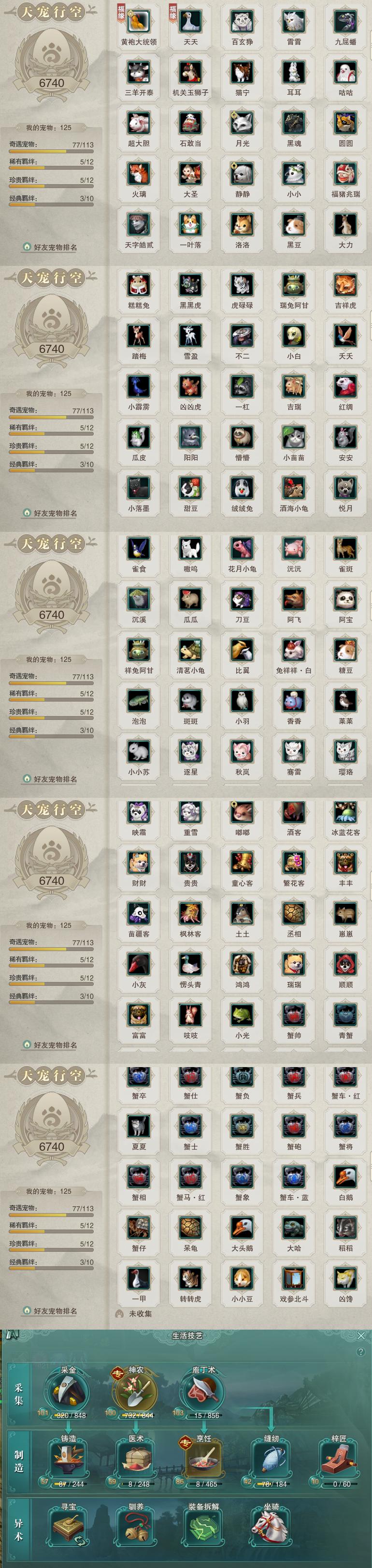
Task: Open the 神农 herb gathering skill
Action: point(136,1391)
